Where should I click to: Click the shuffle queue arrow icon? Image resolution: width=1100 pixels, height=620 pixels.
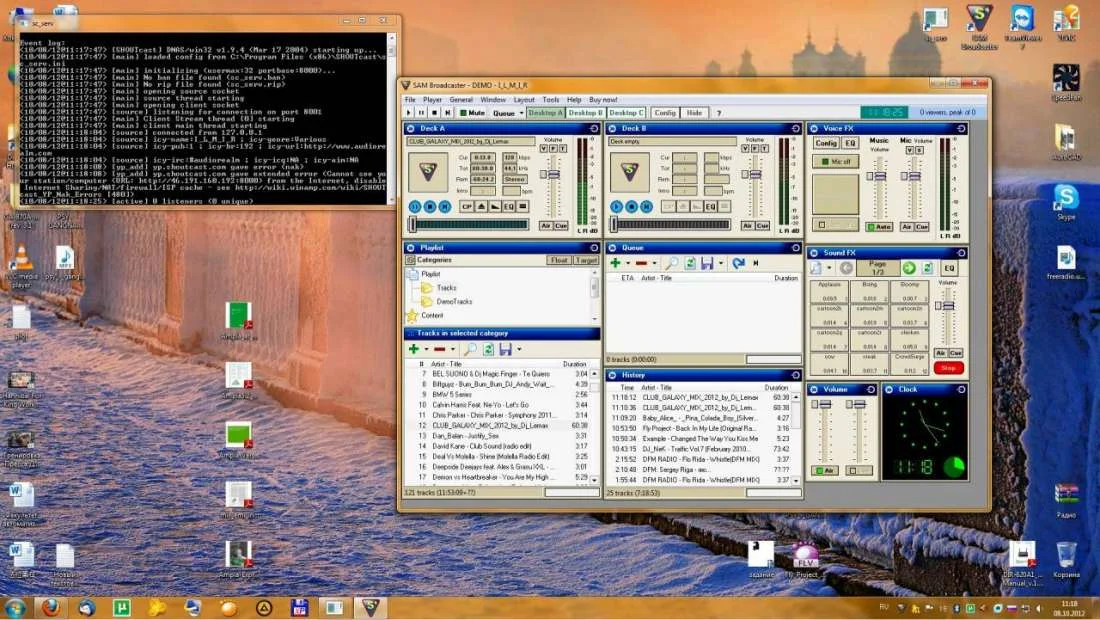[738, 263]
